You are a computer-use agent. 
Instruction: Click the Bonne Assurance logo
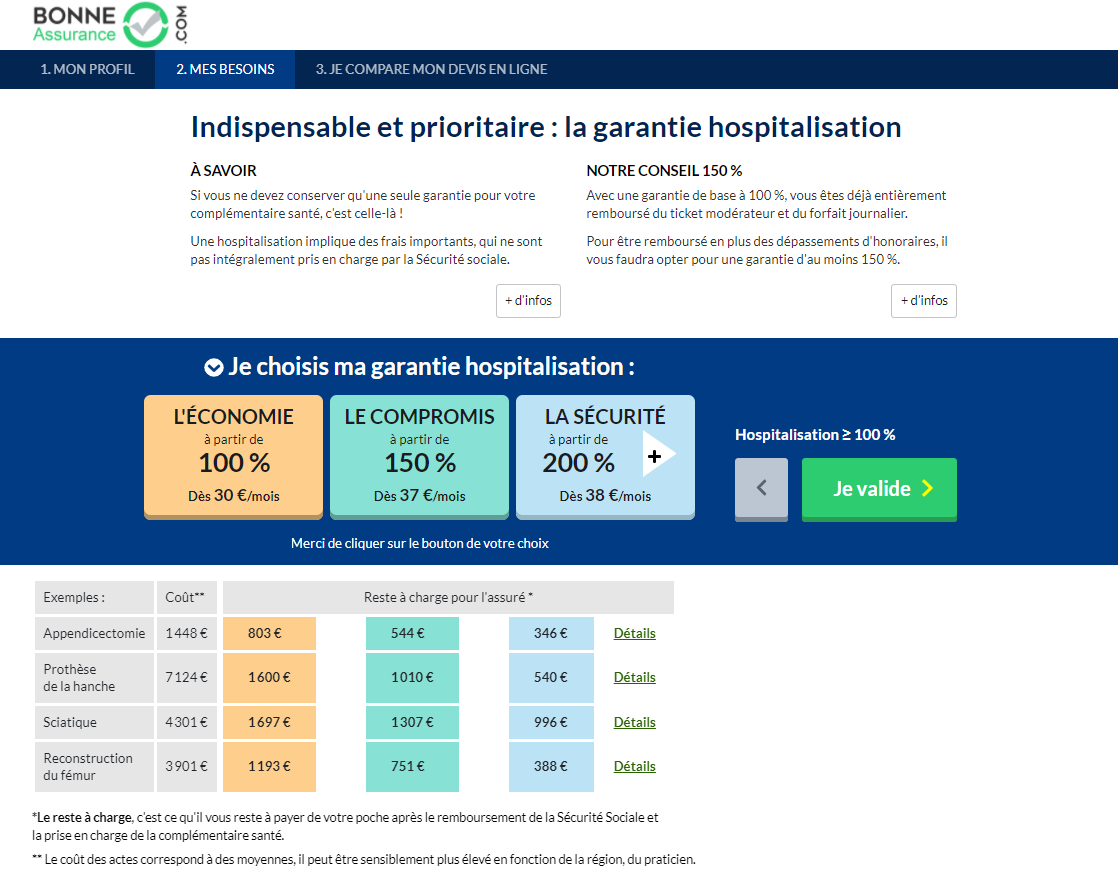coord(110,25)
